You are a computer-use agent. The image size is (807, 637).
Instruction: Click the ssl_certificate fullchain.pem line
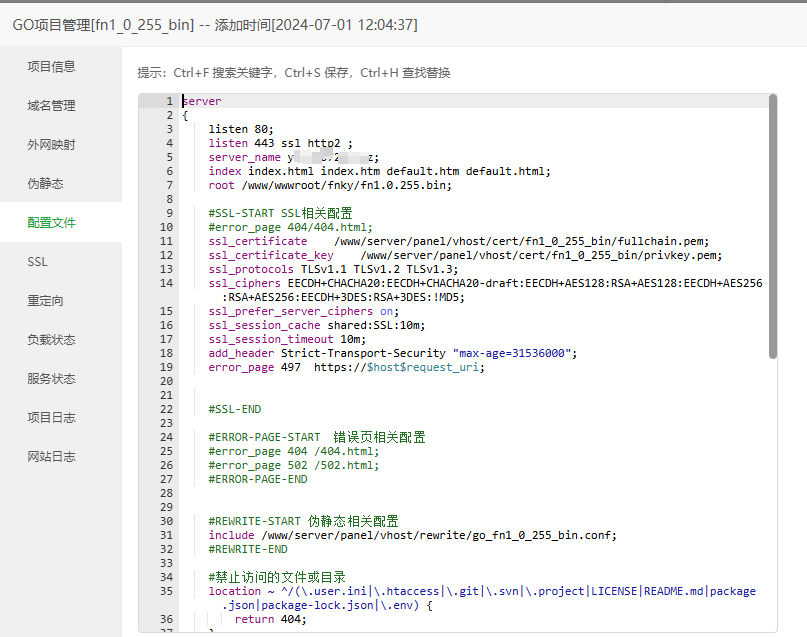[x=459, y=241]
